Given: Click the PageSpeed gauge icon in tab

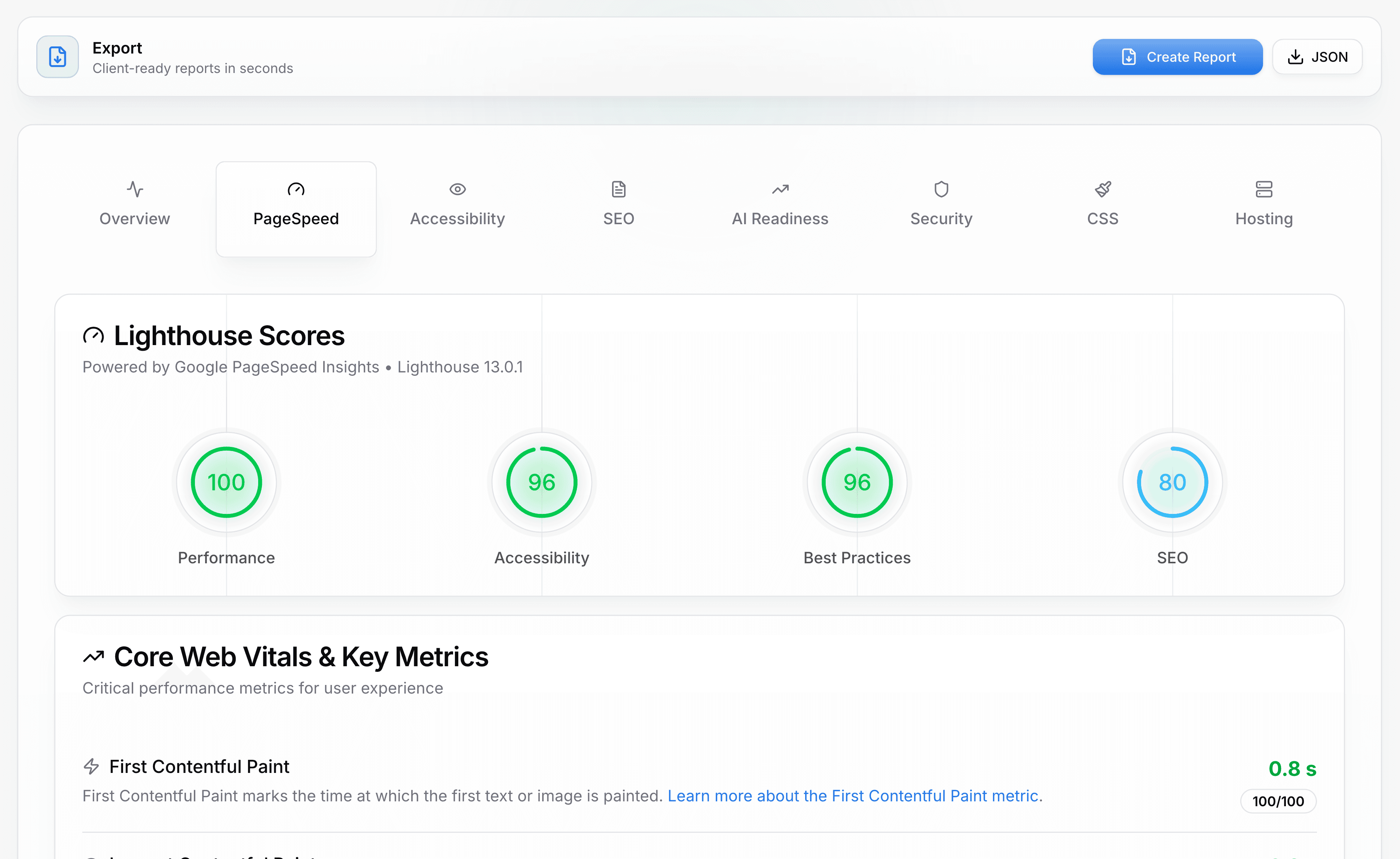Looking at the screenshot, I should pos(296,189).
